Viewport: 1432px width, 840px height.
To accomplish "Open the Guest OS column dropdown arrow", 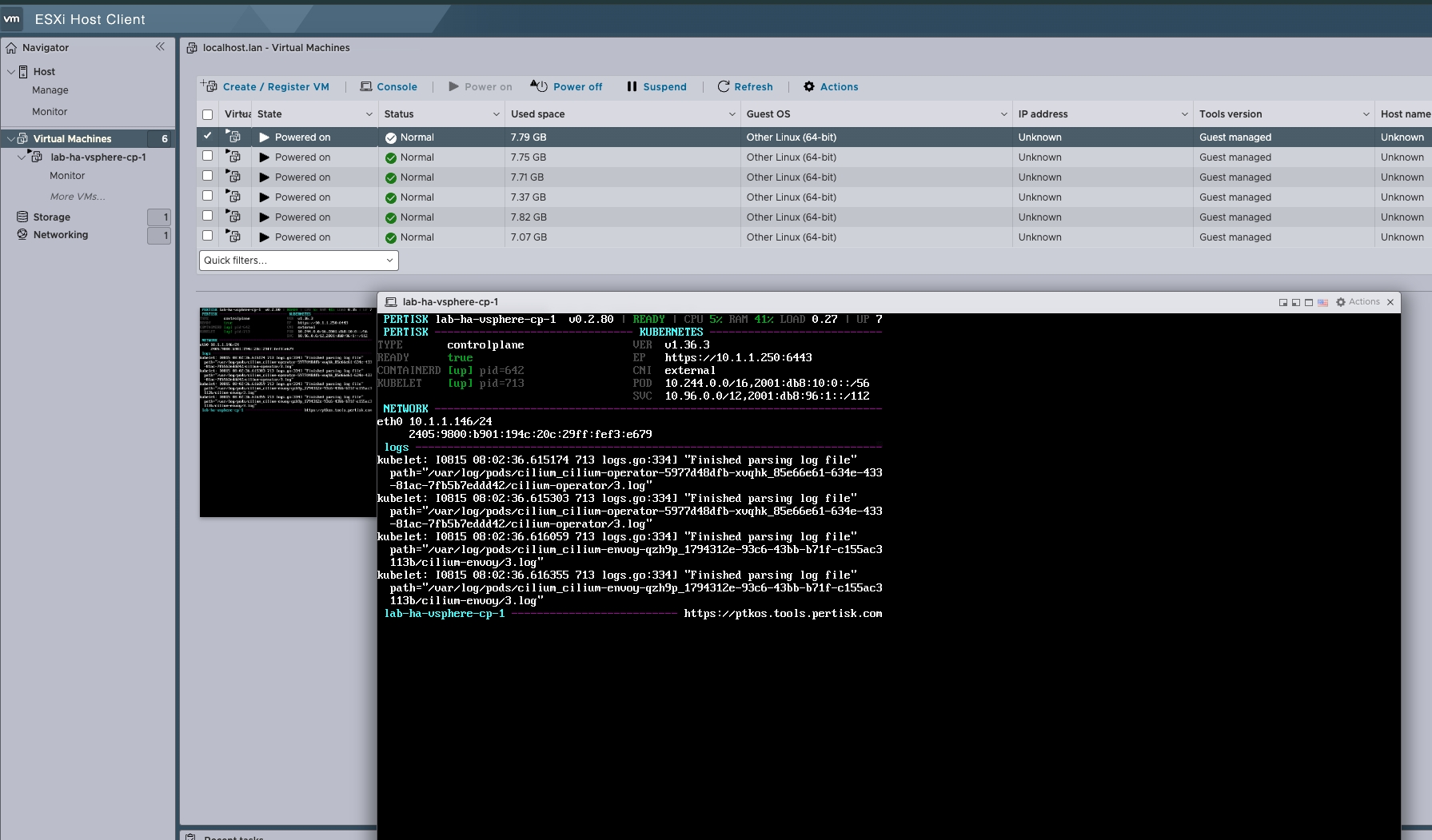I will pyautogui.click(x=1004, y=114).
